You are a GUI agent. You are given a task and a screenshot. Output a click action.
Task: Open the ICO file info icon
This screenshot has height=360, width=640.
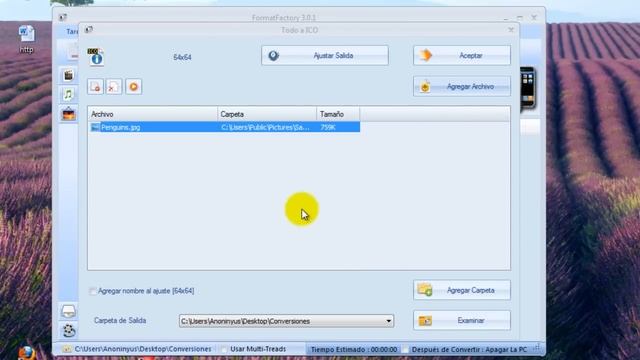coord(96,57)
